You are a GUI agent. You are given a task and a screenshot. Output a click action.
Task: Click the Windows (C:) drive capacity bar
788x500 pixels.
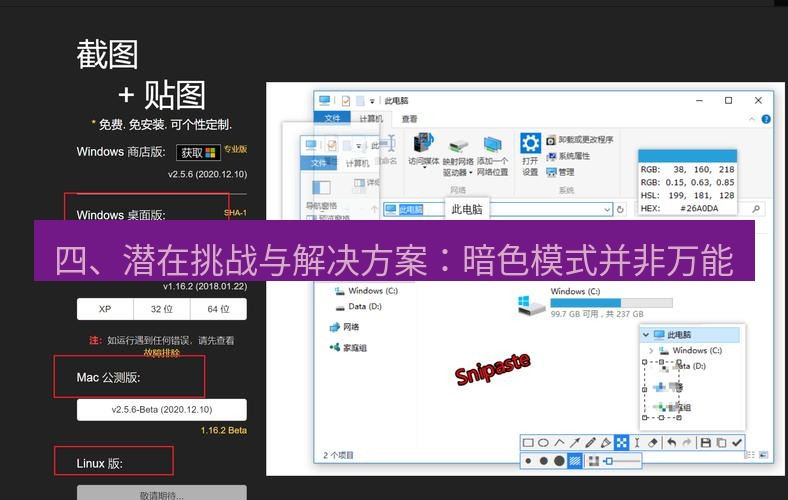tap(611, 303)
